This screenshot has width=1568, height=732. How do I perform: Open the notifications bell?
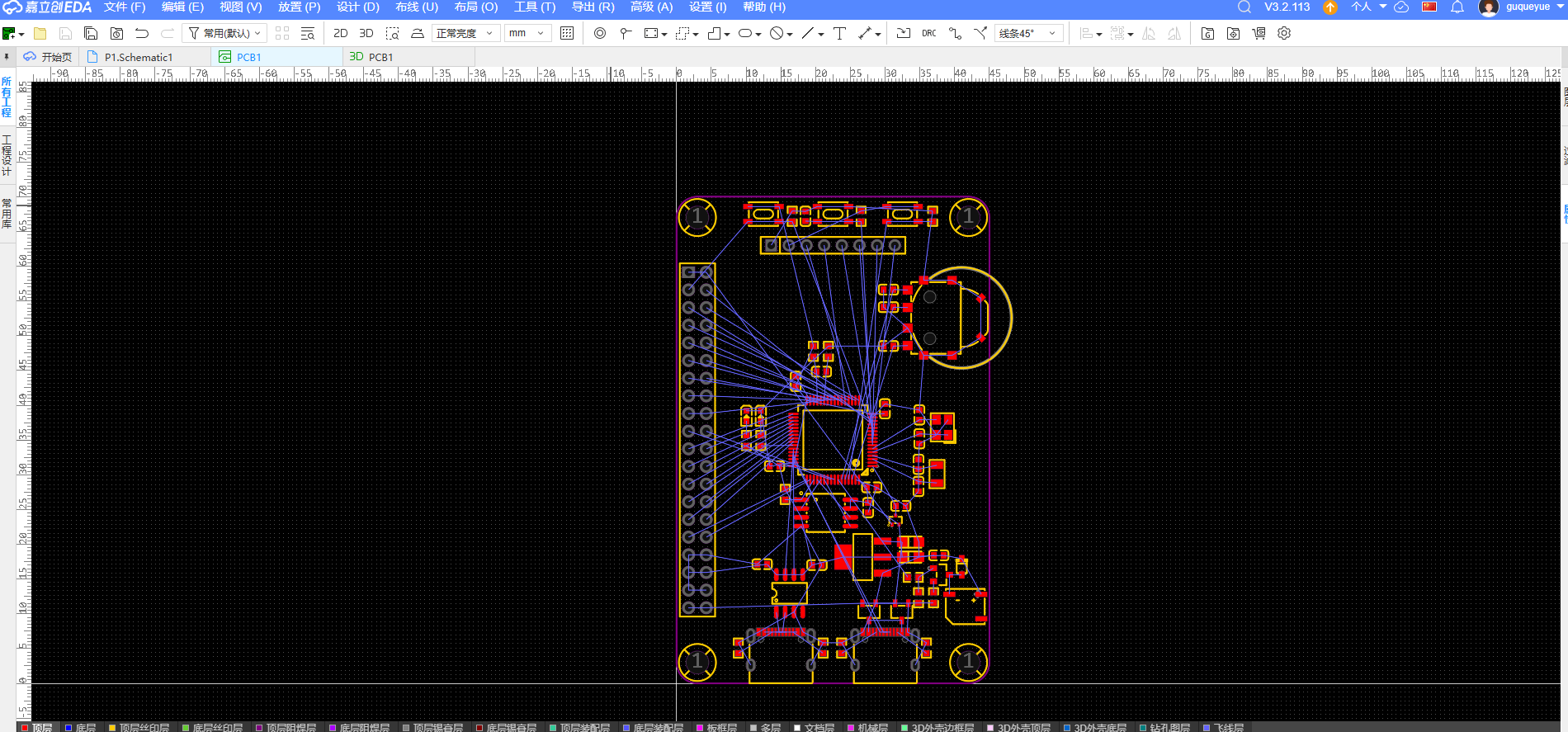(x=1457, y=7)
